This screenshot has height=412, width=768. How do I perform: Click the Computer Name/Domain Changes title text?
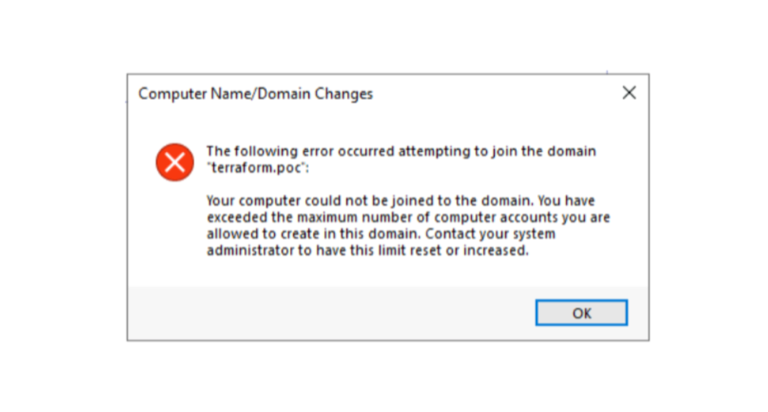[x=255, y=94]
